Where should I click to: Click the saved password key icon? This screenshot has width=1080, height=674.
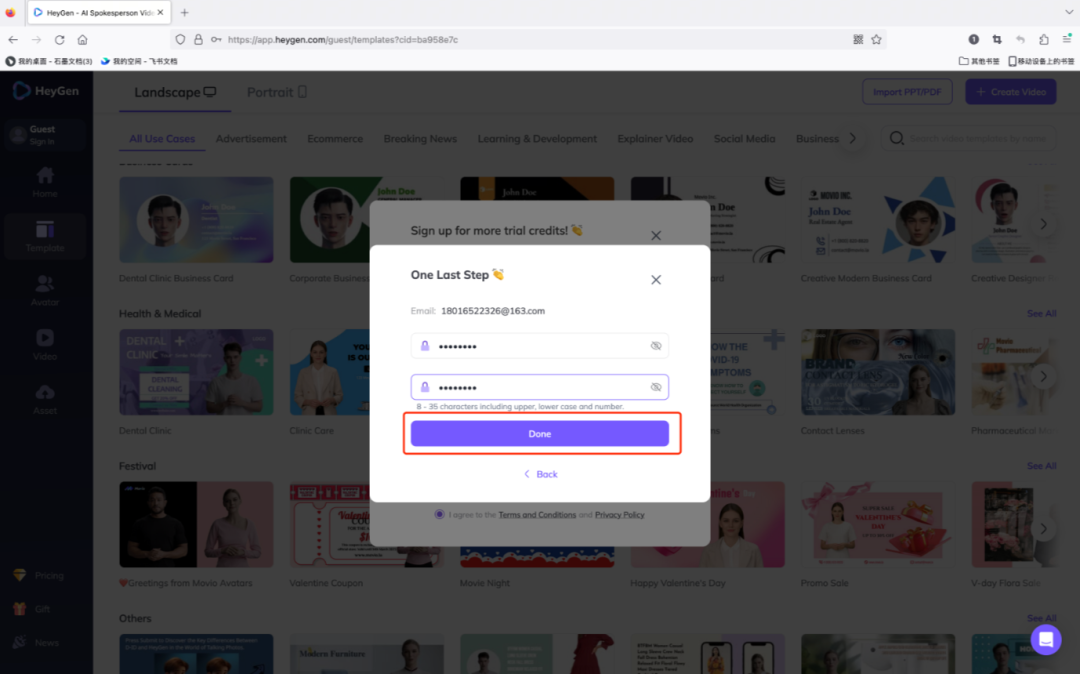pos(216,39)
